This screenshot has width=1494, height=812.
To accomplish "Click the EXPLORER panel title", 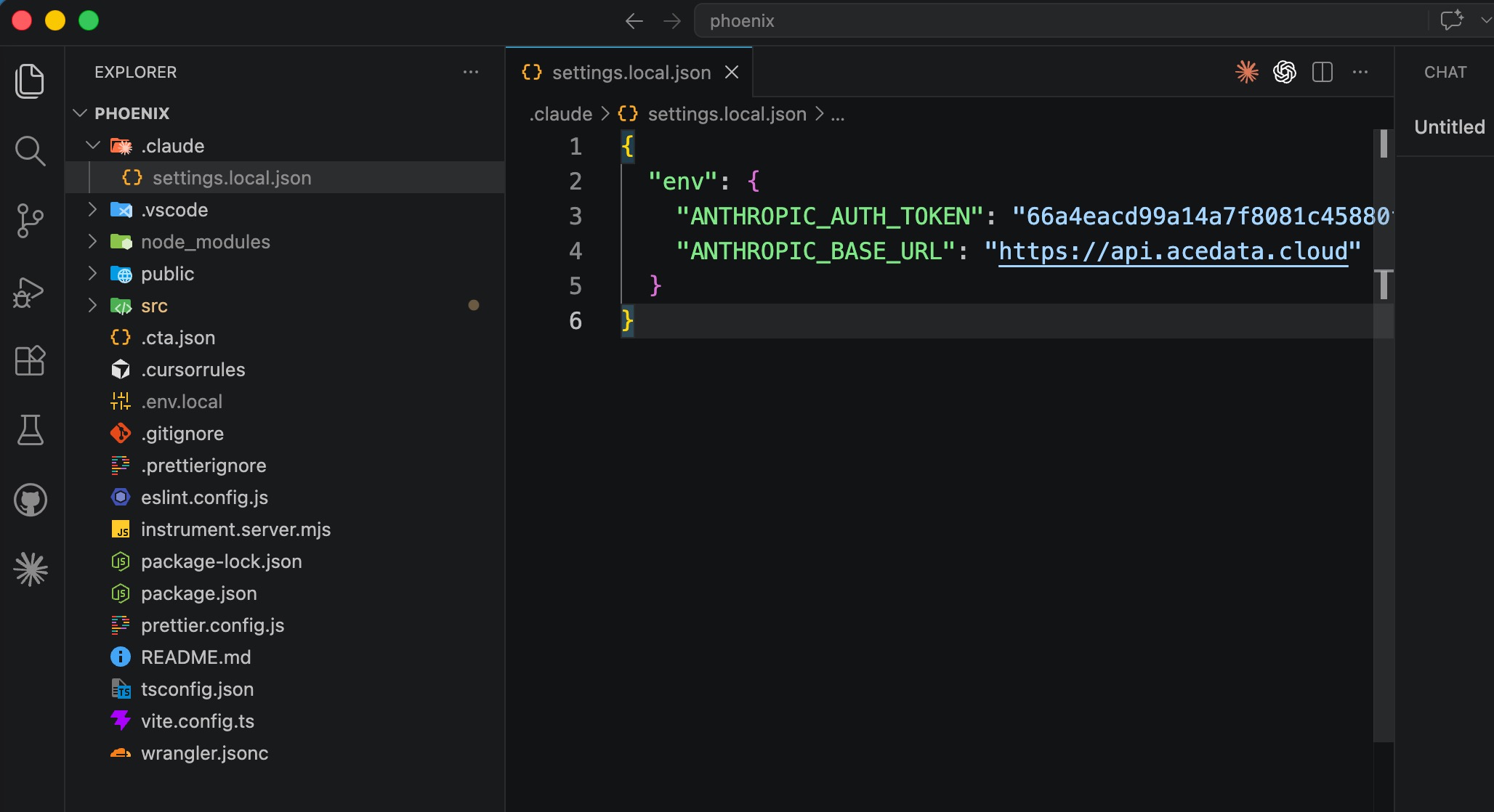I will point(135,72).
